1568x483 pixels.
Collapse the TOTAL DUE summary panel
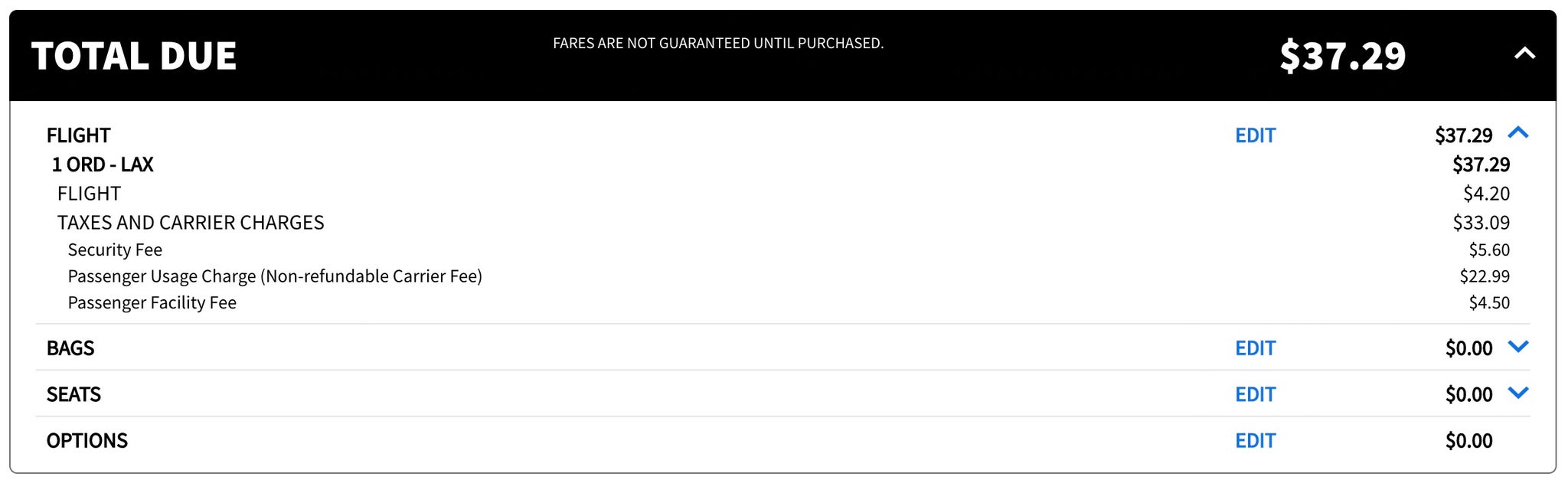tap(1525, 54)
